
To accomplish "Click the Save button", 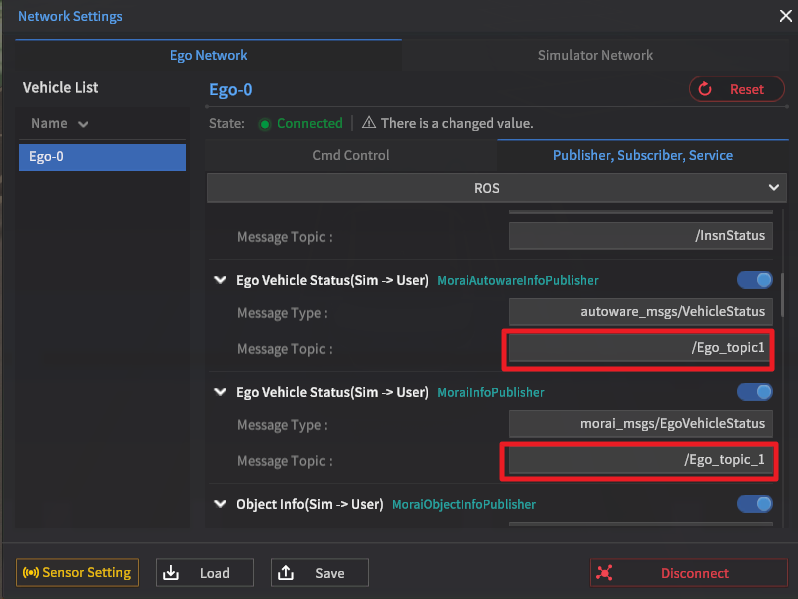I will click(318, 573).
